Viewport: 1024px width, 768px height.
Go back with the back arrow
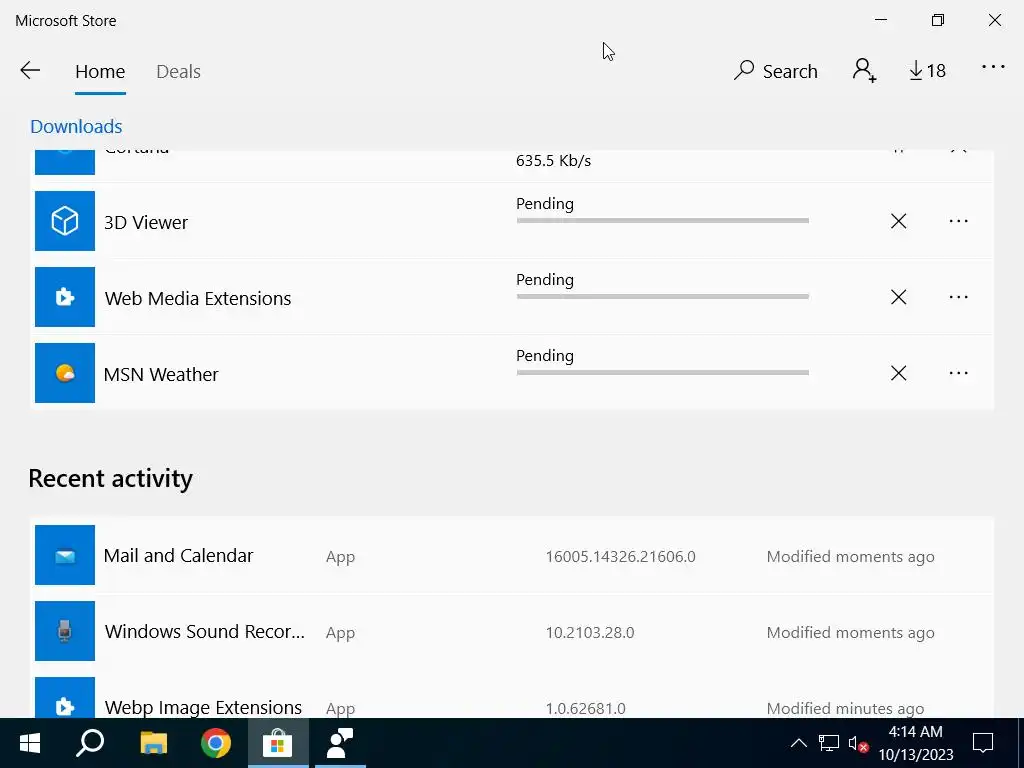point(30,71)
